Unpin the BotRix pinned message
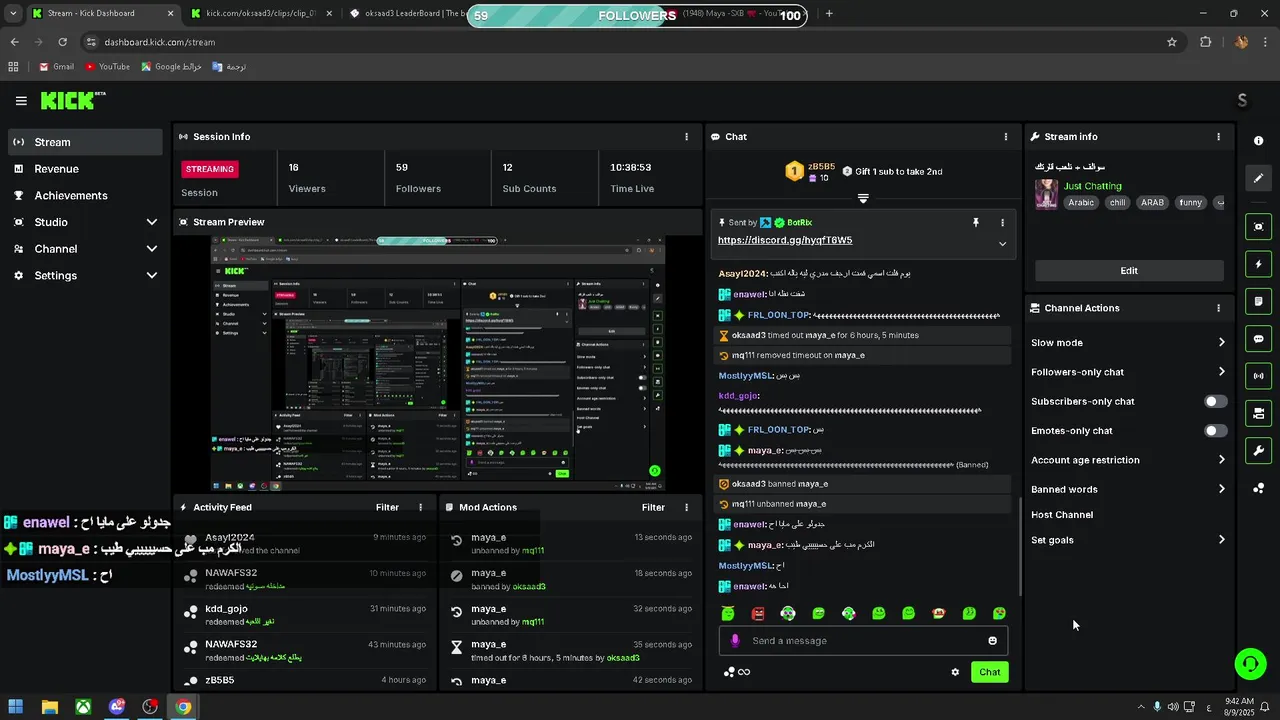The width and height of the screenshot is (1280, 720). [x=976, y=223]
